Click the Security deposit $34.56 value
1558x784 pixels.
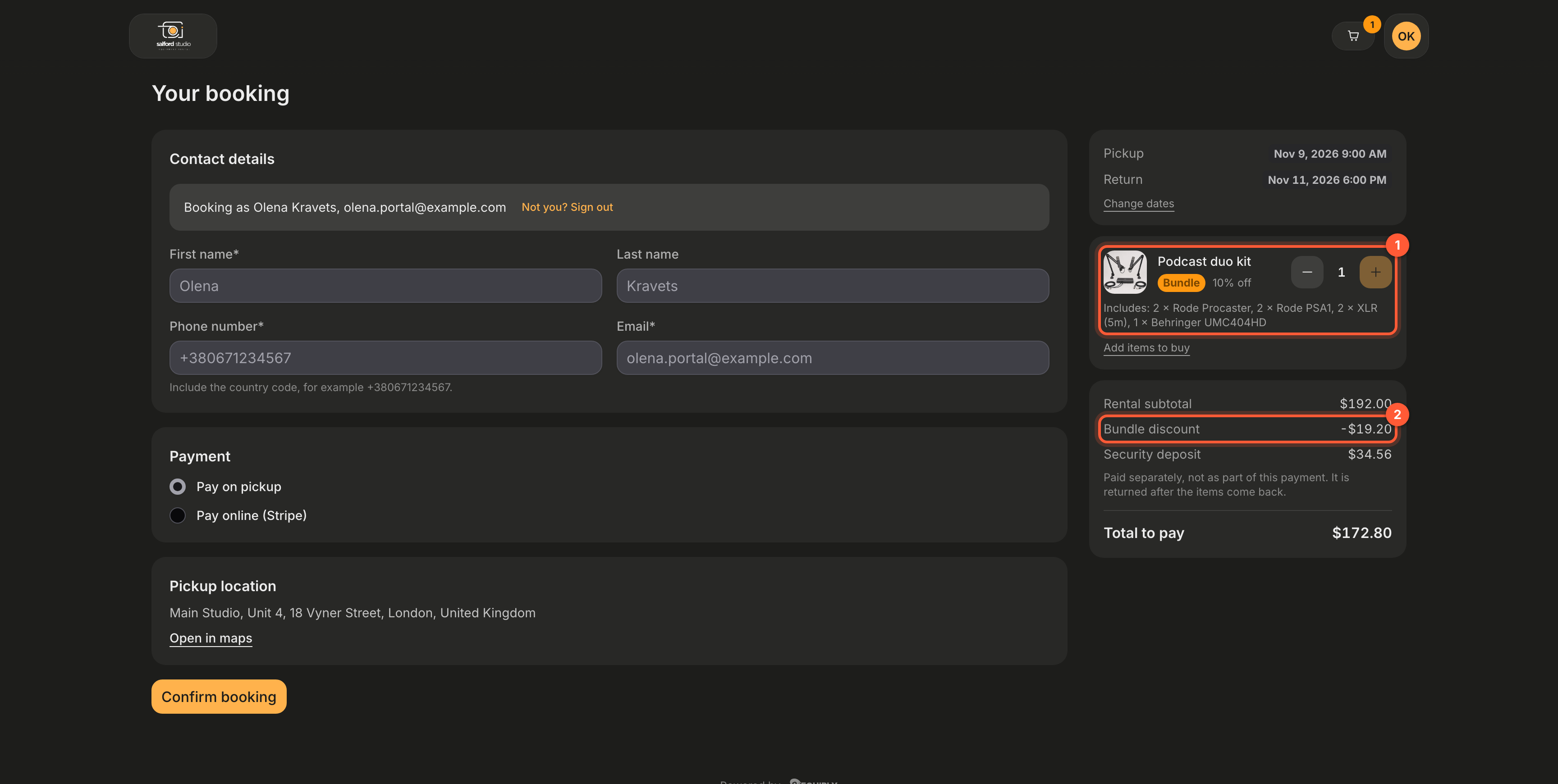coord(1369,455)
